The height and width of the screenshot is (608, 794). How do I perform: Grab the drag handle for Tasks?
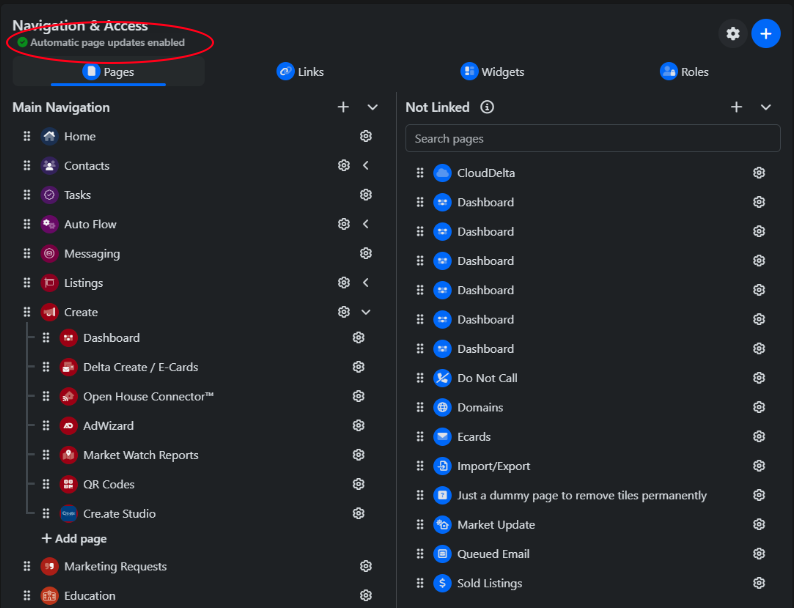(27, 195)
